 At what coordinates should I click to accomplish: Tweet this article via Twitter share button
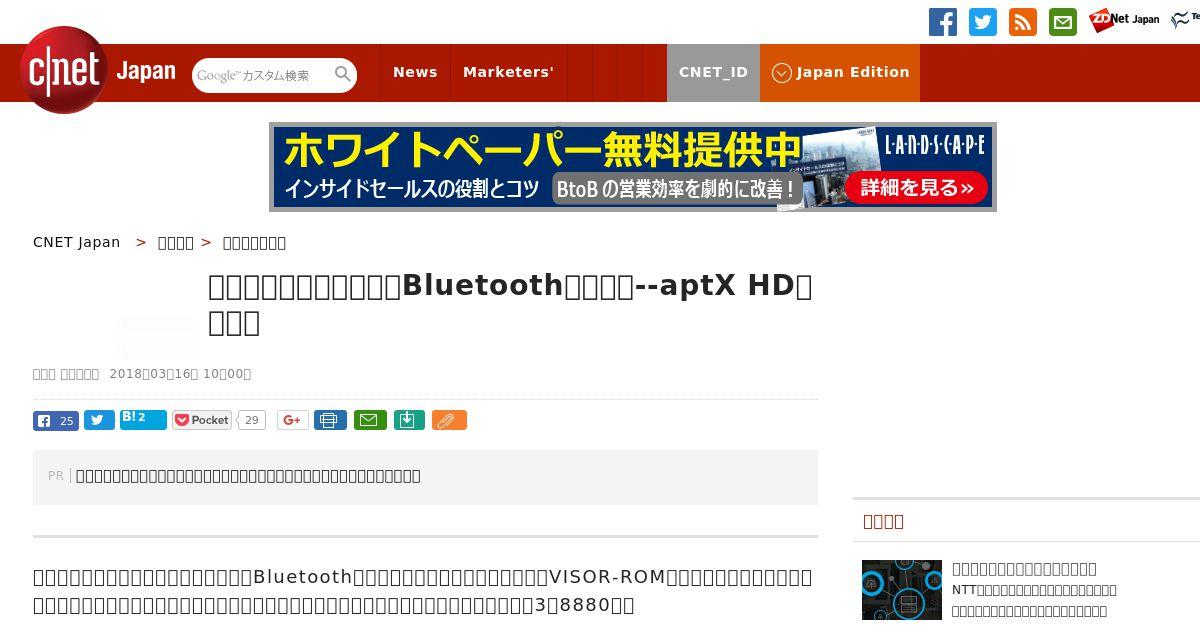tap(99, 420)
